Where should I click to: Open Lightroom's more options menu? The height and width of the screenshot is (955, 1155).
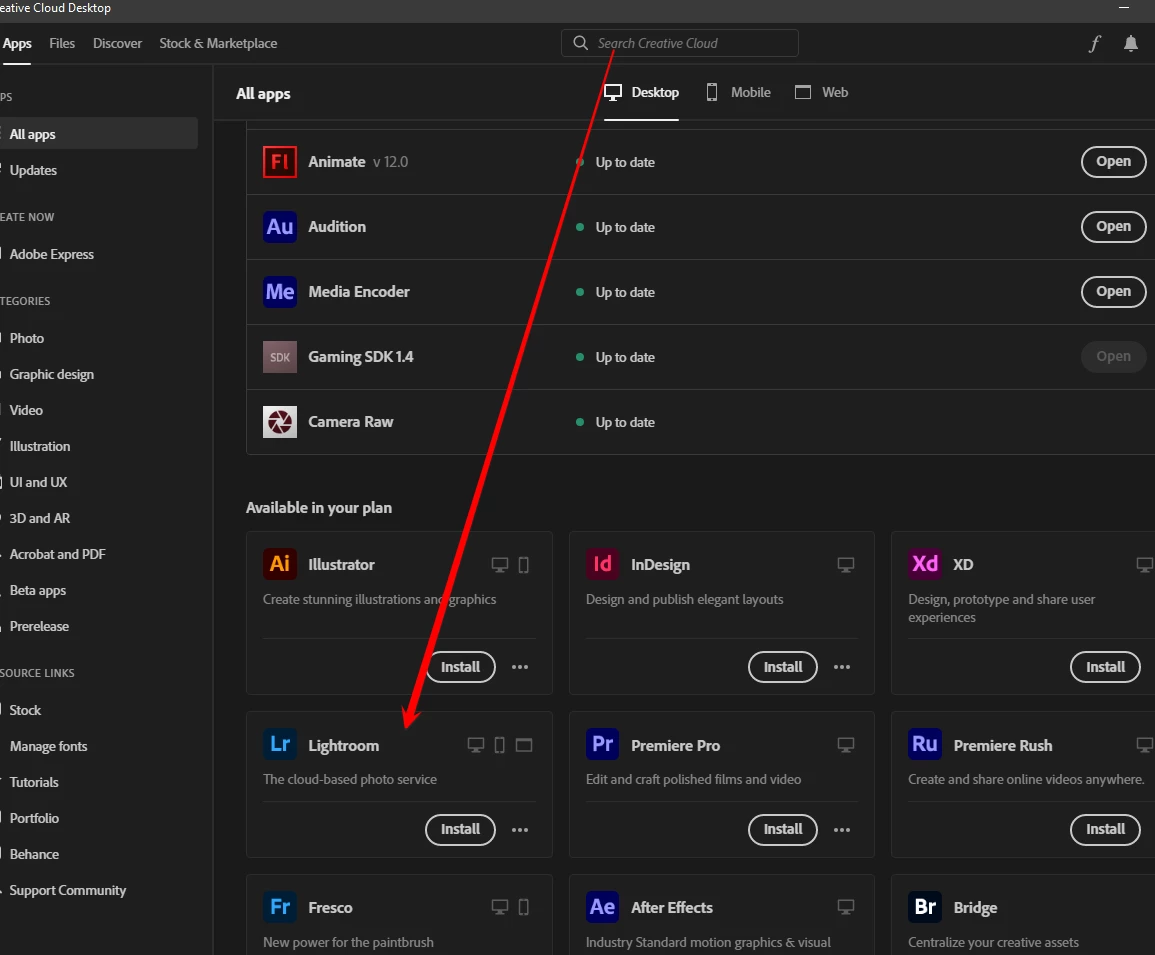(520, 830)
